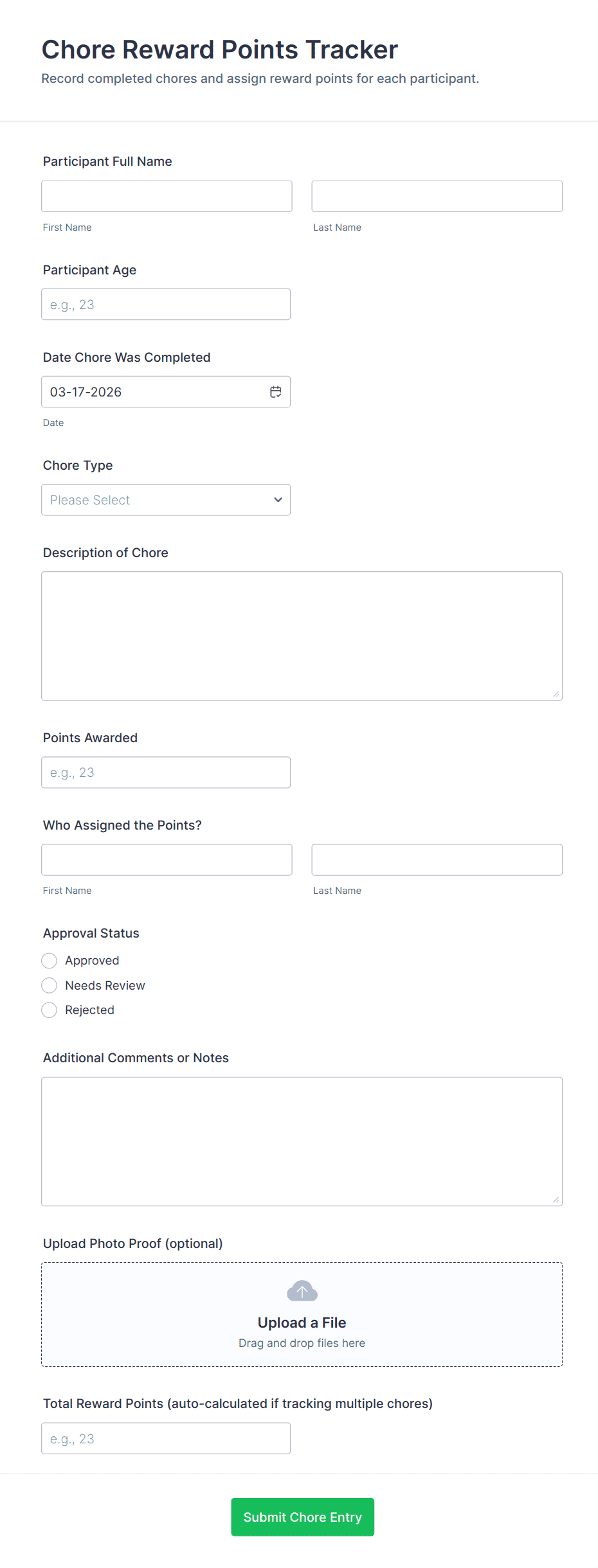This screenshot has width=598, height=1568.
Task: Submit the chore entry
Action: click(302, 1517)
